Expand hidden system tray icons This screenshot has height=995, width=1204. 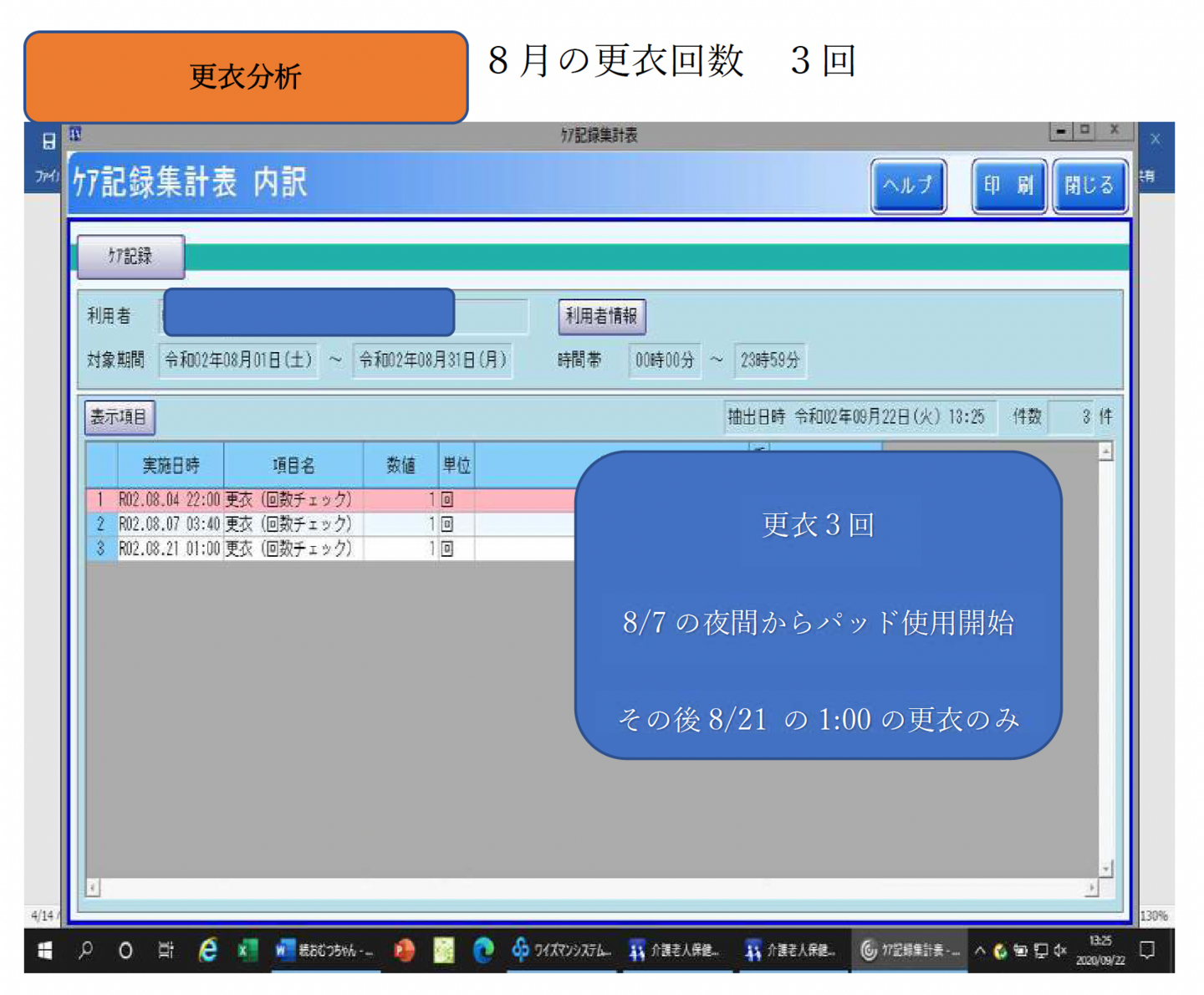click(x=980, y=951)
